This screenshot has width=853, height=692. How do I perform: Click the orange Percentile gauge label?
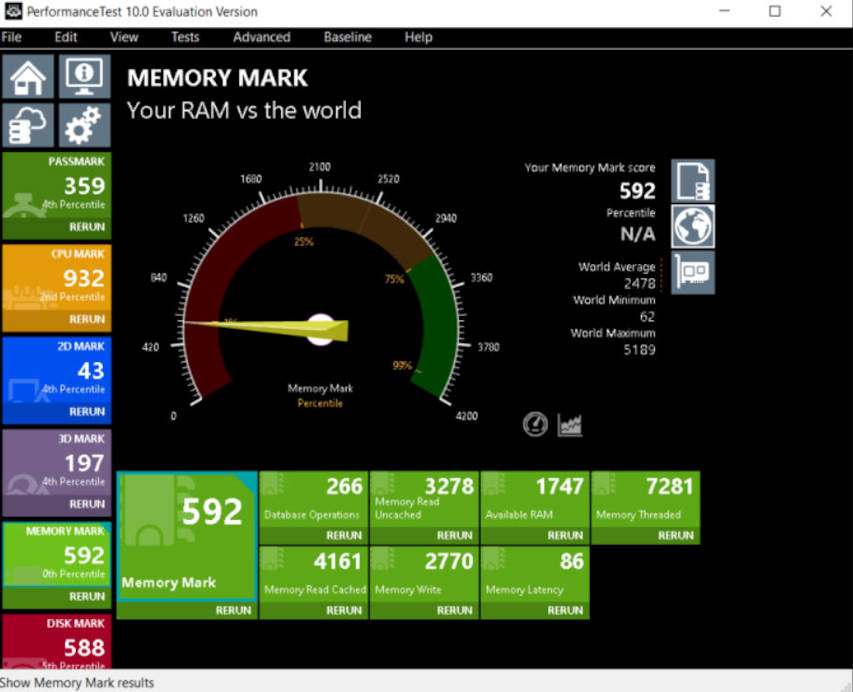pyautogui.click(x=320, y=403)
